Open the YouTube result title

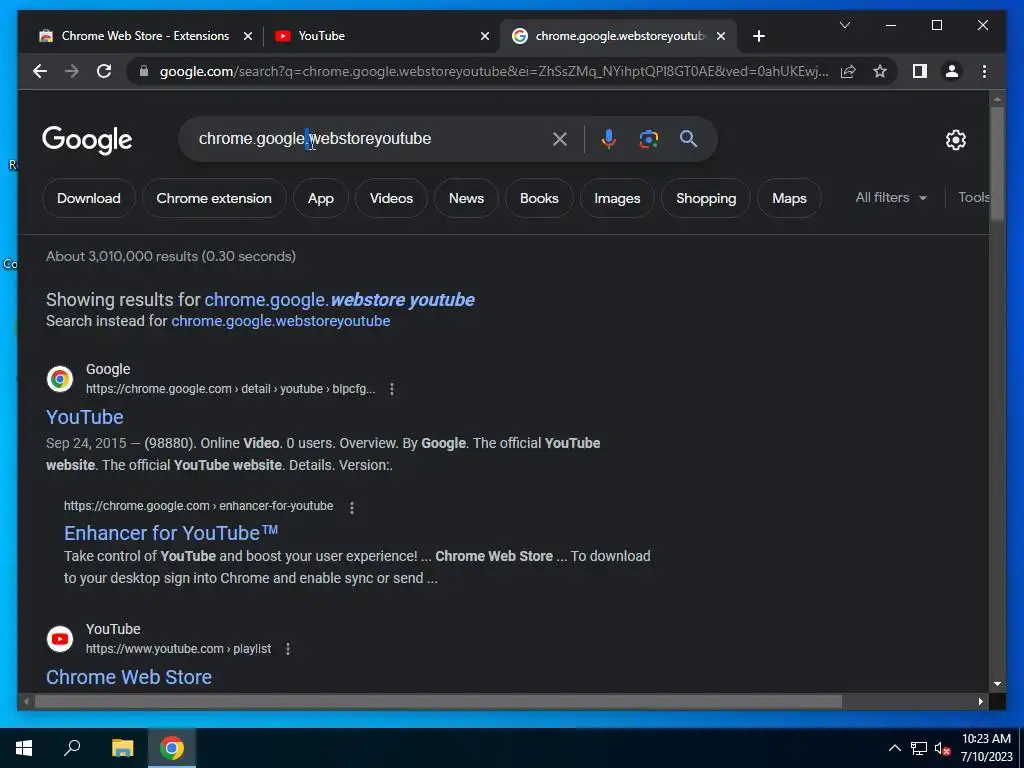pyautogui.click(x=85, y=417)
